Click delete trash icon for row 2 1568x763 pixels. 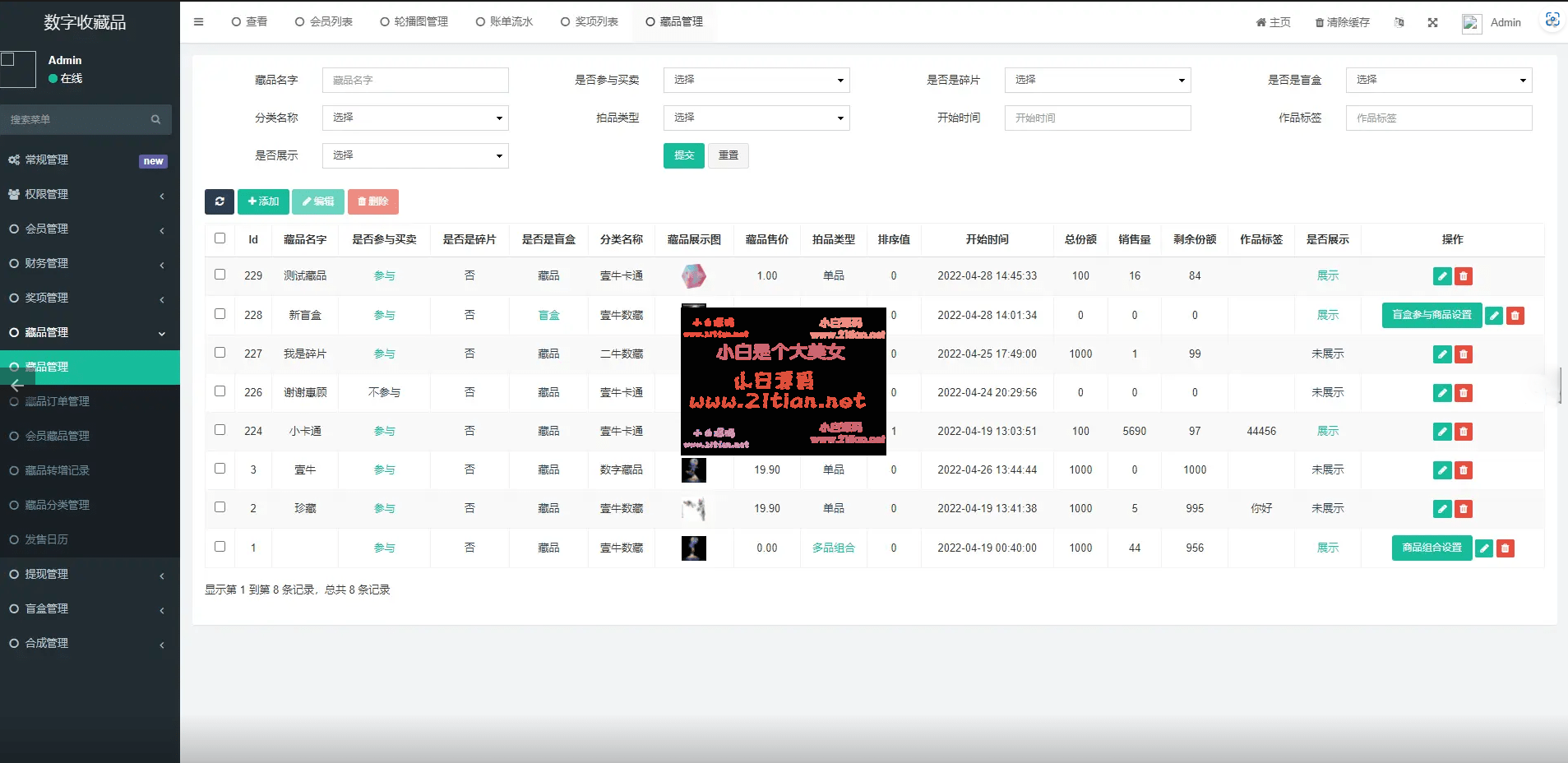(1463, 509)
